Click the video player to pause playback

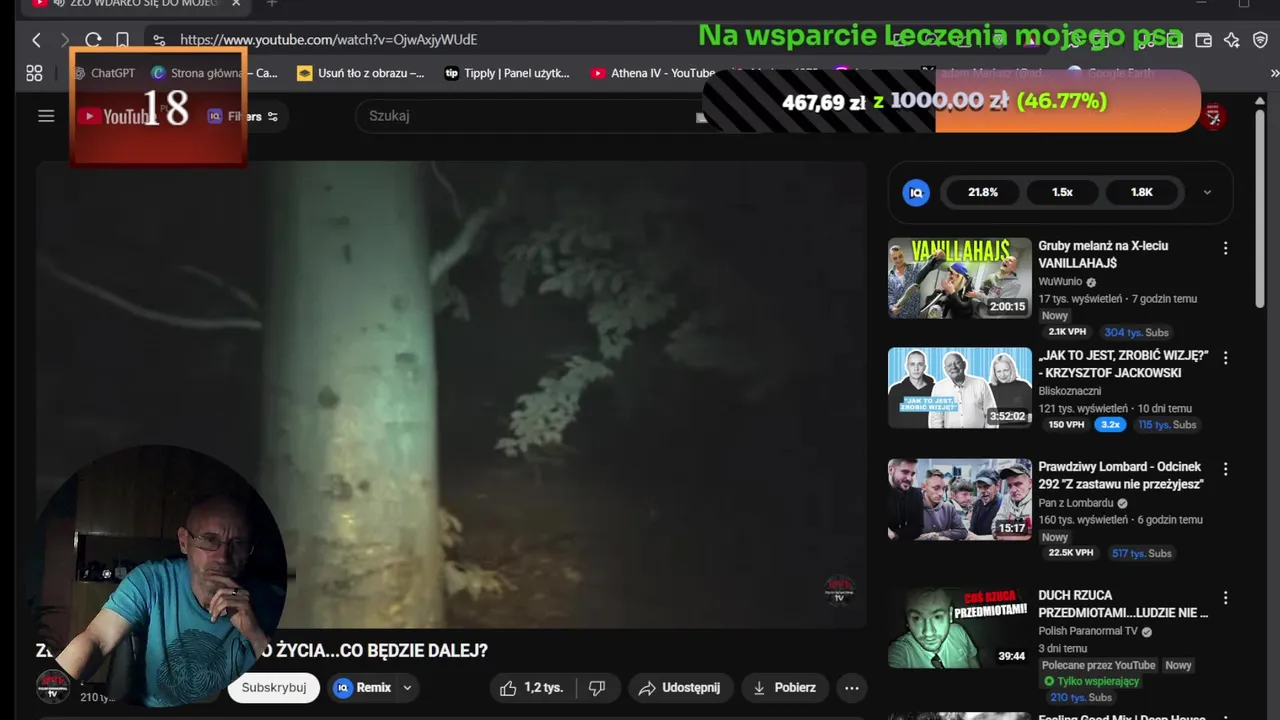[451, 395]
